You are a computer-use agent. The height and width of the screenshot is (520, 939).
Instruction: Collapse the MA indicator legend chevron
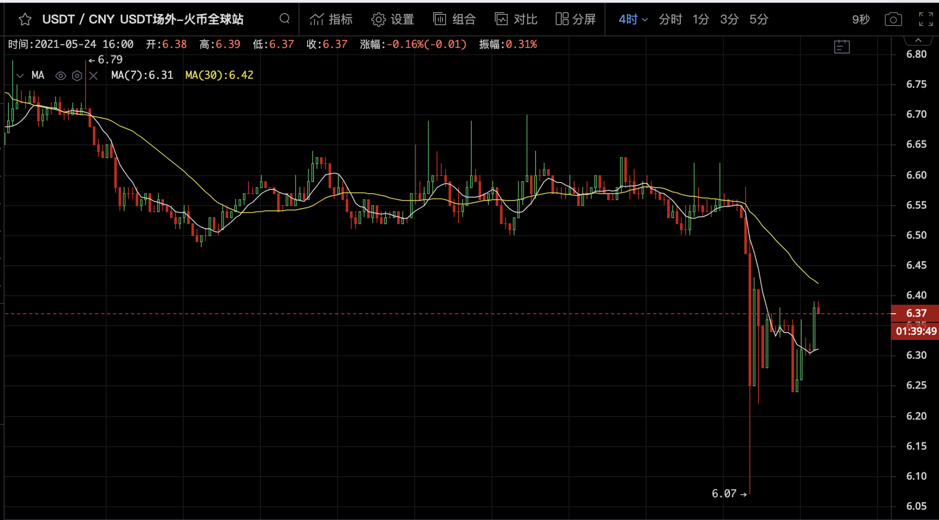tap(19, 76)
